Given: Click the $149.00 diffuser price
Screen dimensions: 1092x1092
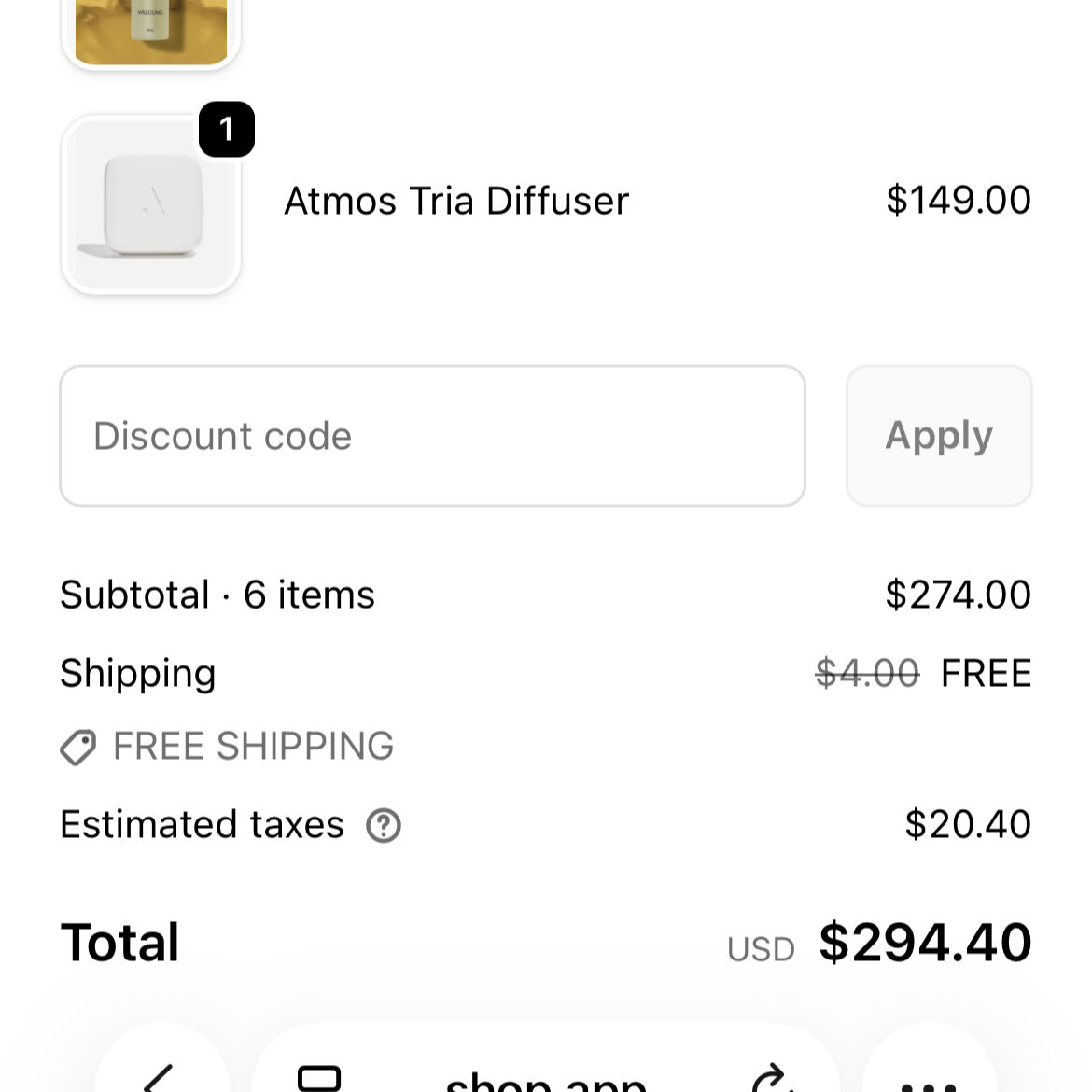Looking at the screenshot, I should pos(958,200).
